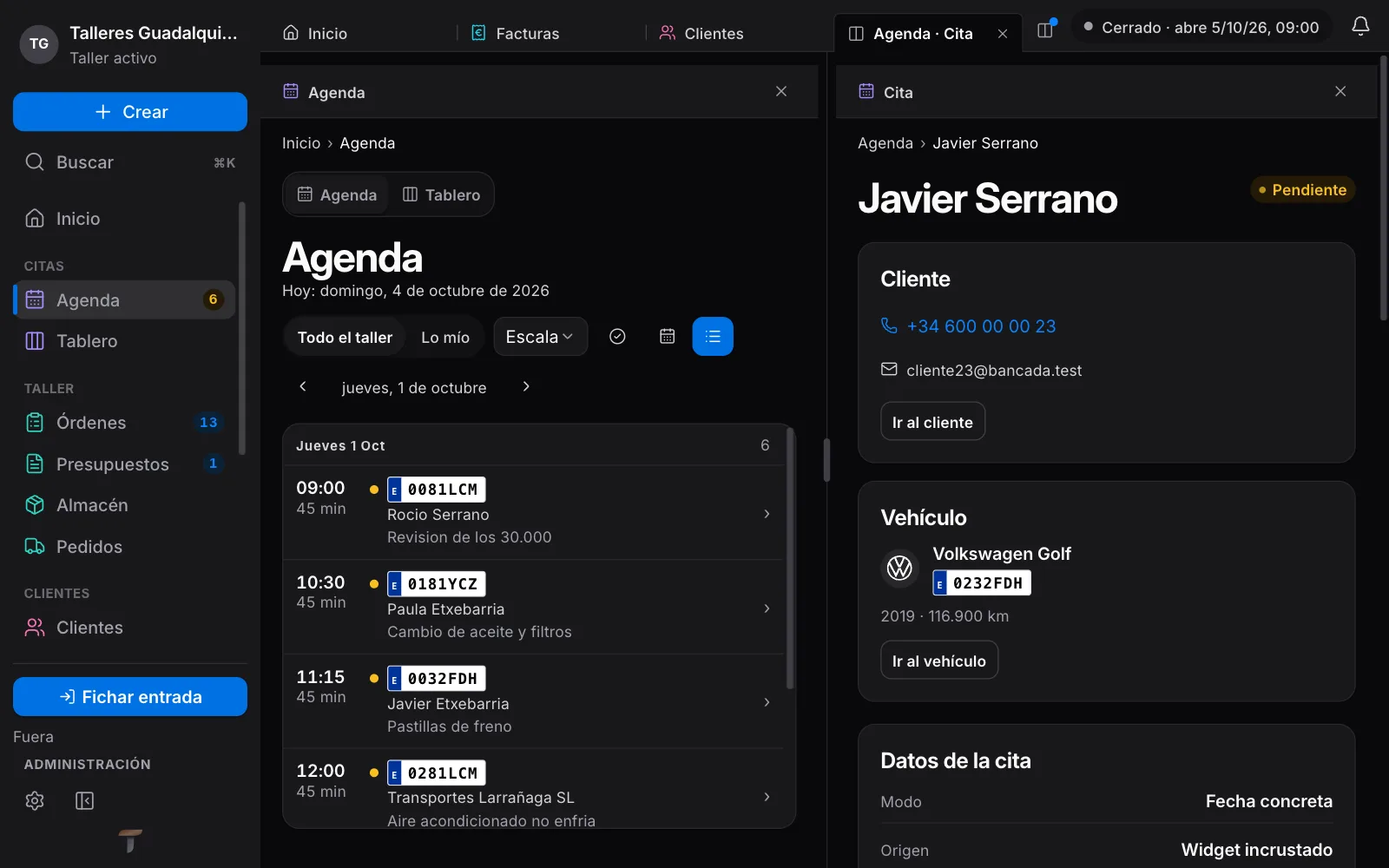Click Ir al cliente button

click(x=932, y=422)
